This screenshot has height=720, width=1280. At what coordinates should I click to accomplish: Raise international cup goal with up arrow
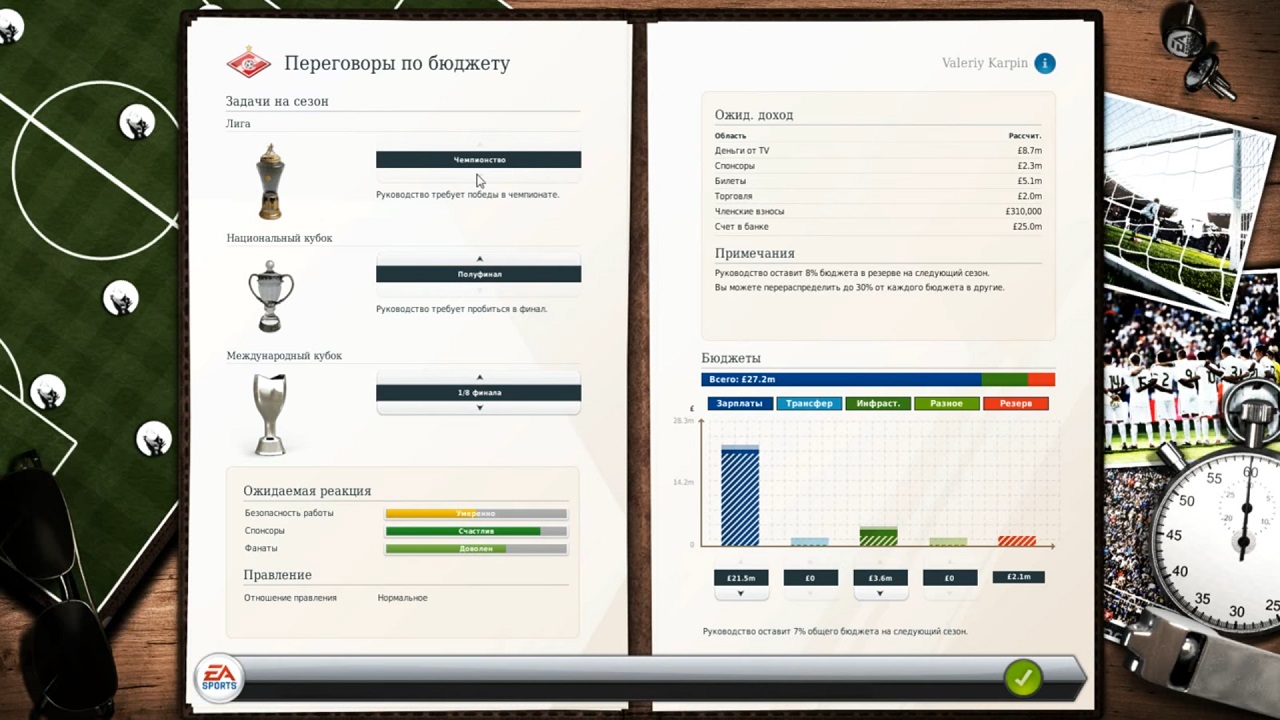(x=479, y=377)
